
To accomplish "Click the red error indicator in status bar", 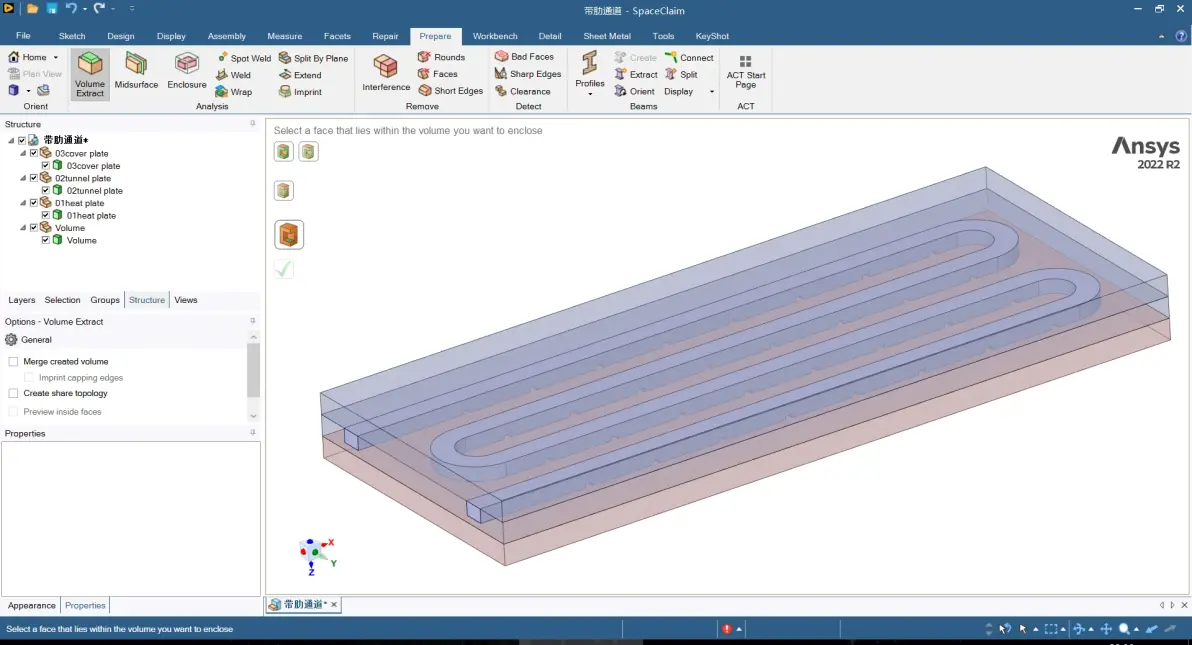I will pyautogui.click(x=727, y=629).
